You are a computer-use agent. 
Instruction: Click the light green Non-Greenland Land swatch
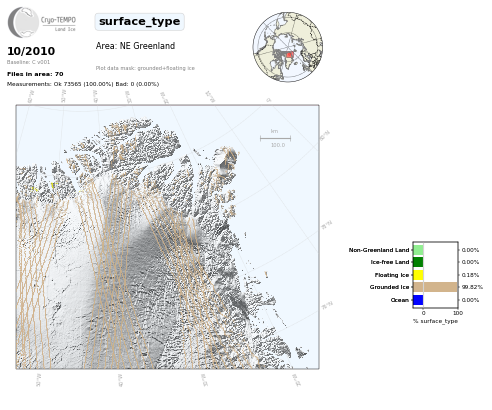click(418, 250)
